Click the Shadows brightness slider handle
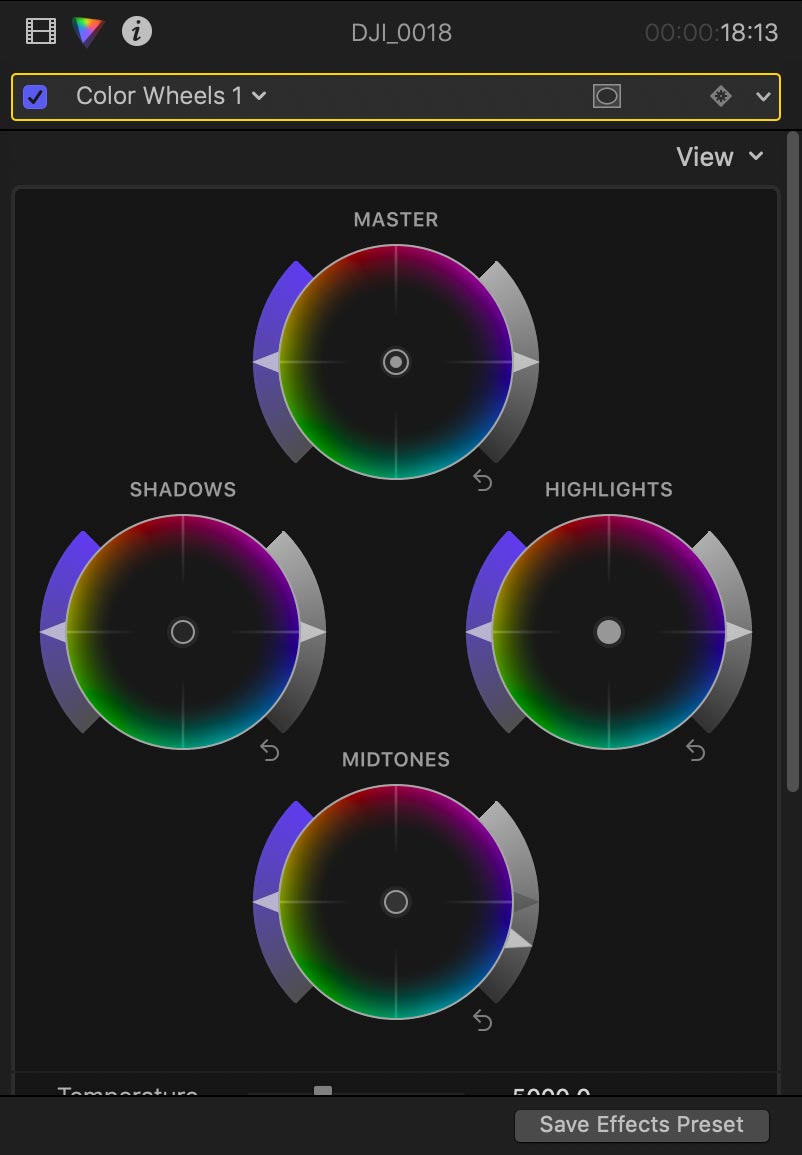The image size is (802, 1155). coord(313,631)
